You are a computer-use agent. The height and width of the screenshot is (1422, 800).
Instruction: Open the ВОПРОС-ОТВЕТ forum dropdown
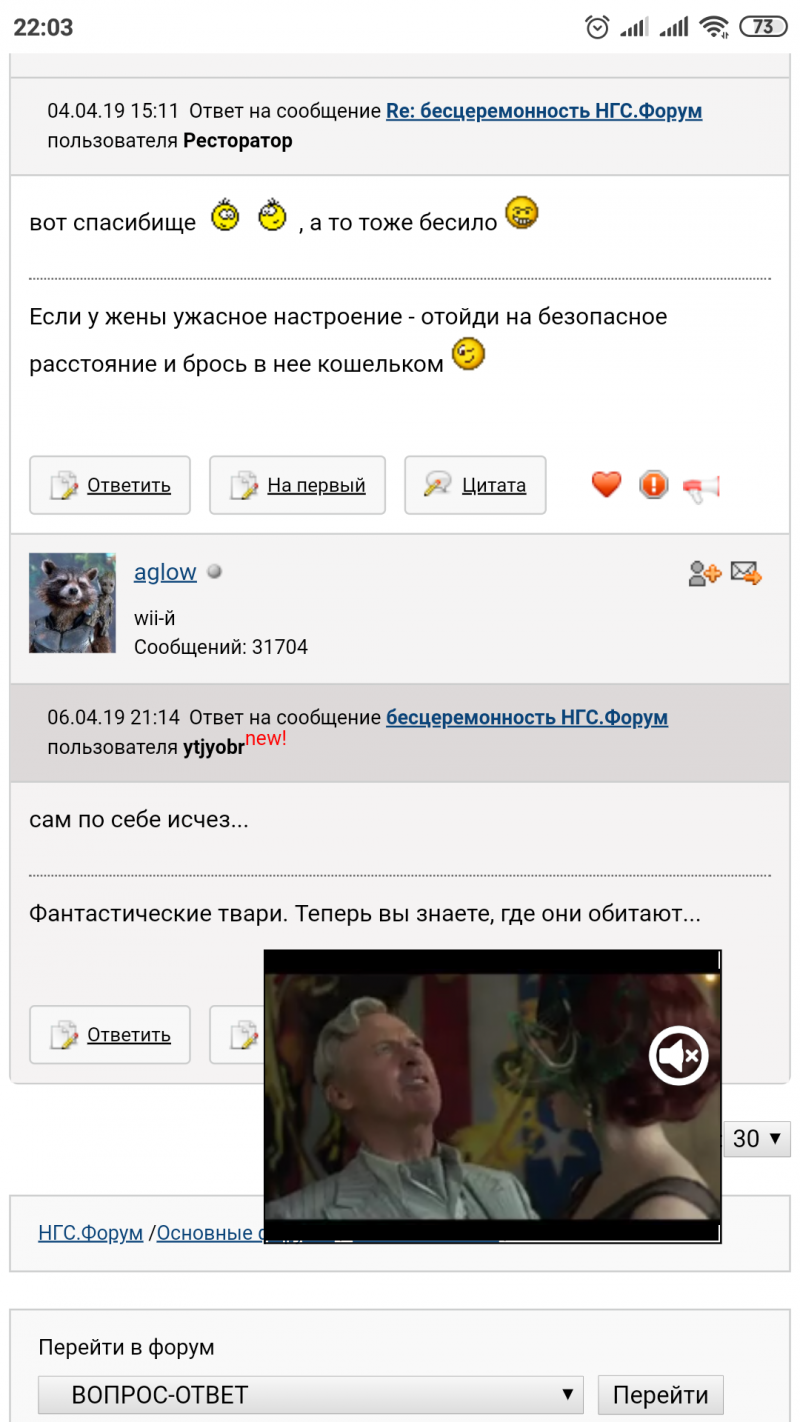click(x=311, y=1394)
